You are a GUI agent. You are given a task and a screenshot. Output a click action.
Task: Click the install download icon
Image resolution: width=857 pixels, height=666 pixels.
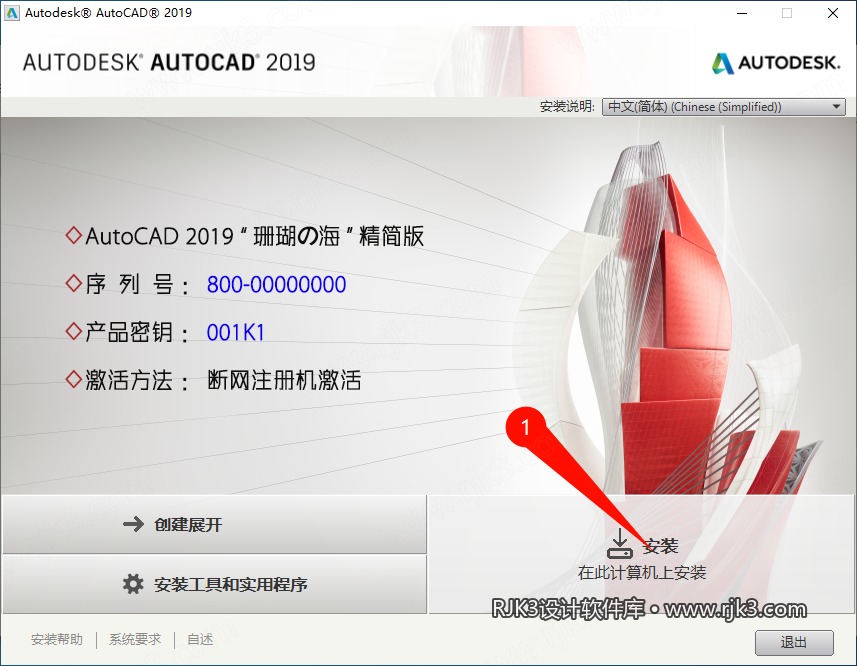pos(620,544)
